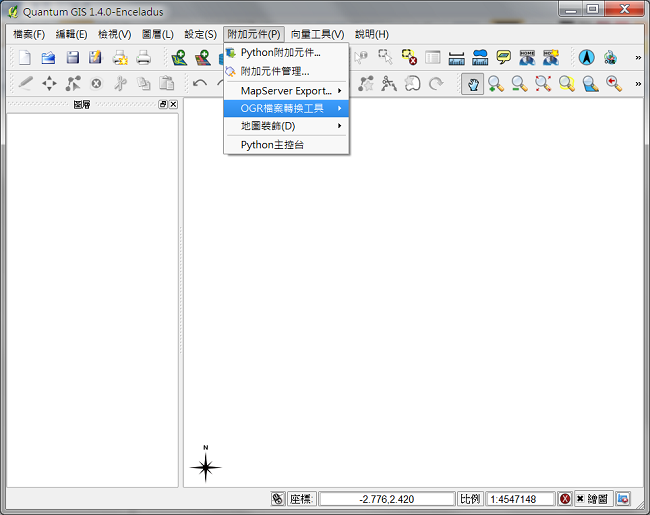Open the 向量工具(V) menu

(318, 34)
